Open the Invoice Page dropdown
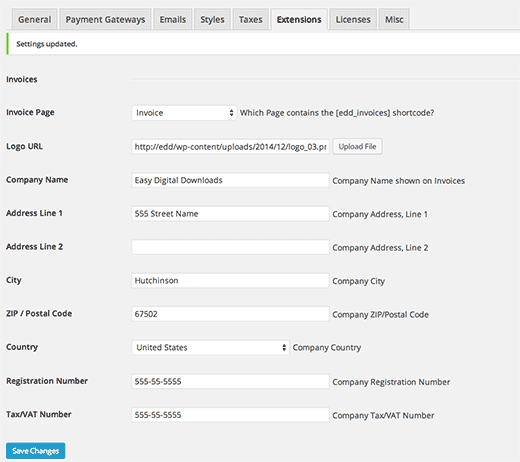 (184, 113)
